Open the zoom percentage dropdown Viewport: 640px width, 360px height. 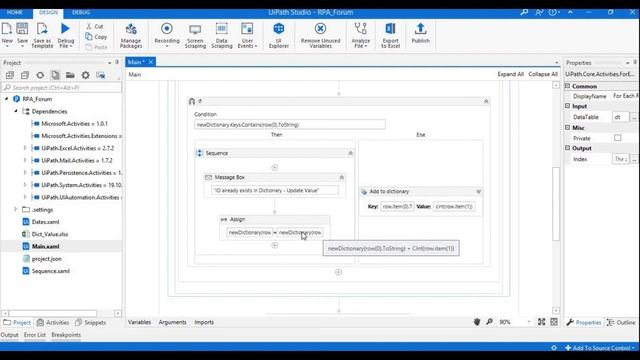529,322
